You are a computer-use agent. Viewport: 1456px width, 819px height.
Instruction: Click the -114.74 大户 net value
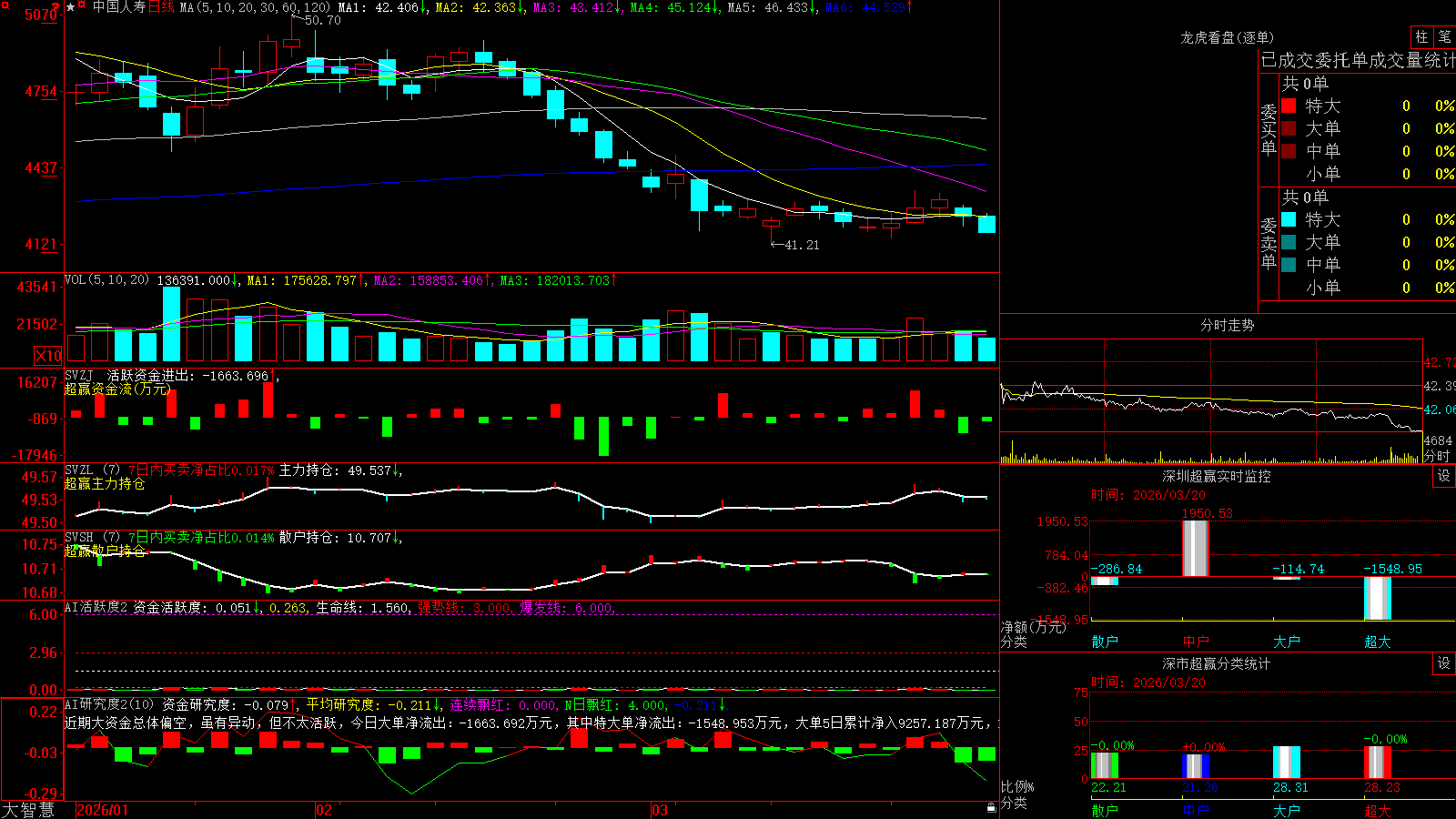1298,569
